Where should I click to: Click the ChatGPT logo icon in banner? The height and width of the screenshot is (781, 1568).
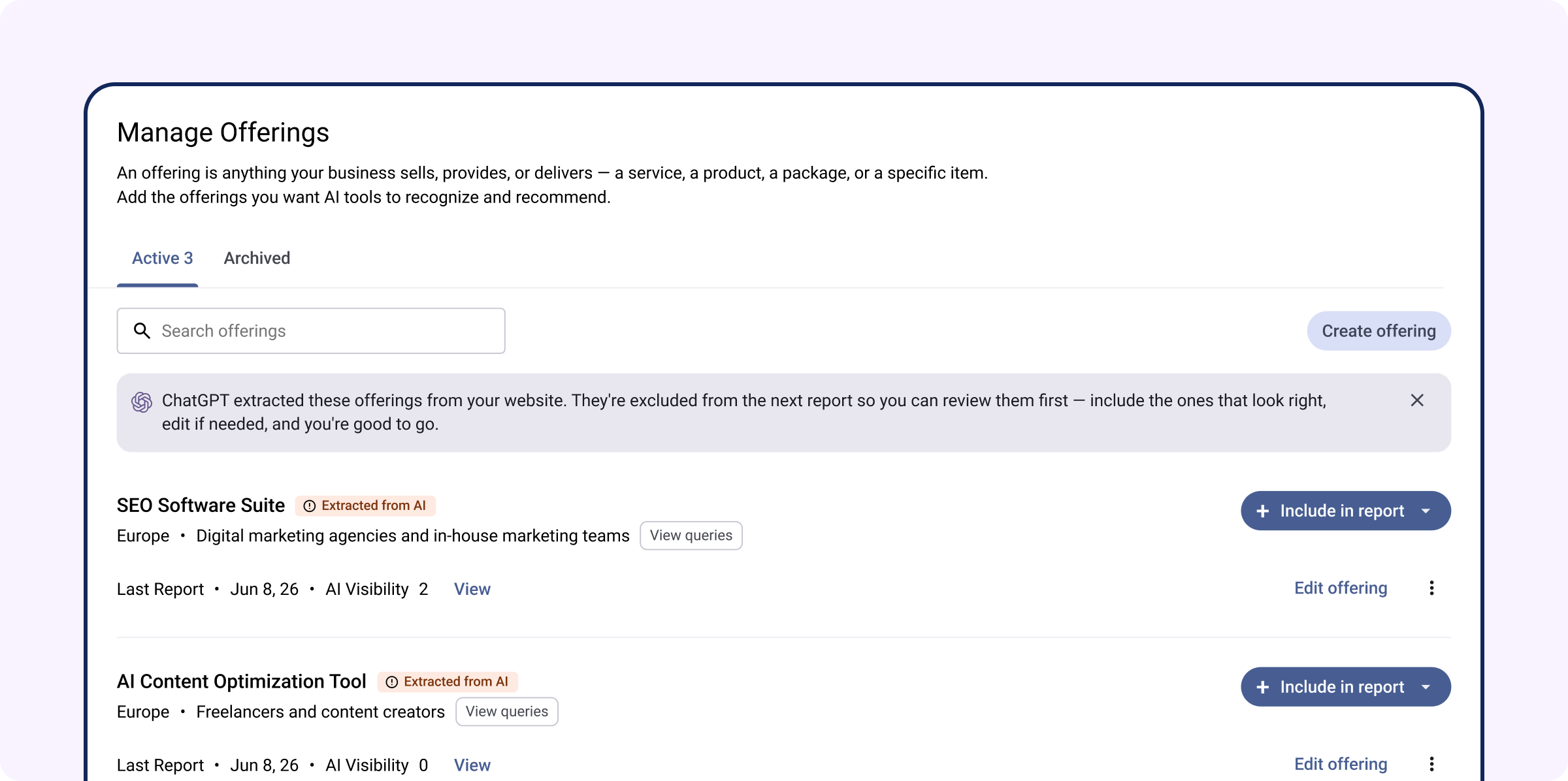[142, 402]
